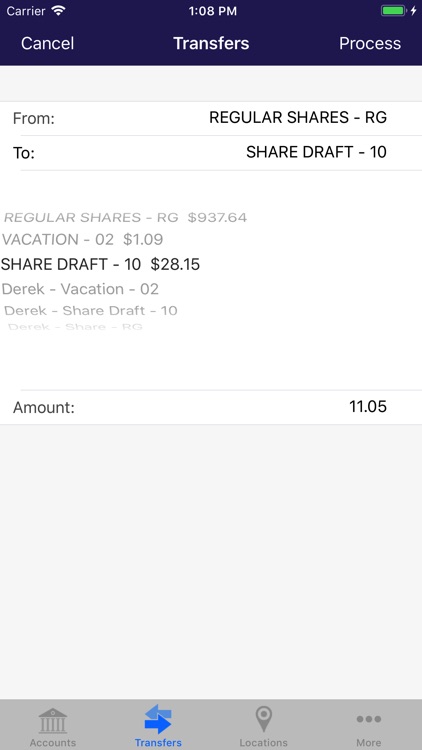This screenshot has height=750, width=422.
Task: Open the To account selector
Action: (x=211, y=153)
